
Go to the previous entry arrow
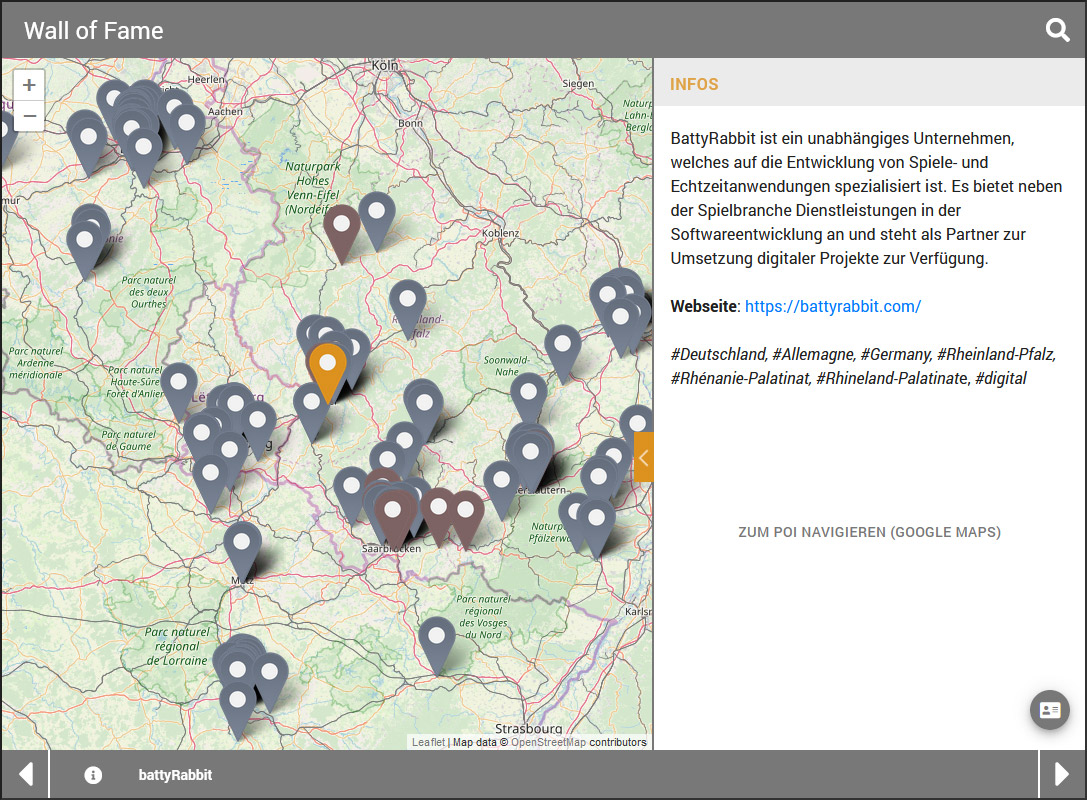[x=26, y=775]
